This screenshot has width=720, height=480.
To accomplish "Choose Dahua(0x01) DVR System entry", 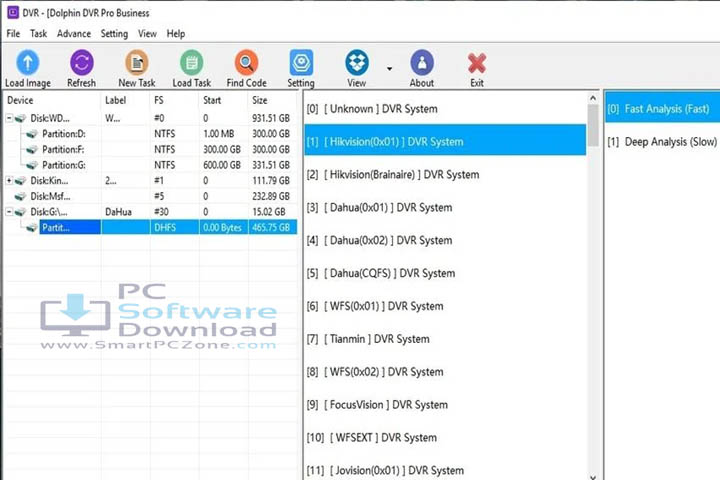I will 444,208.
